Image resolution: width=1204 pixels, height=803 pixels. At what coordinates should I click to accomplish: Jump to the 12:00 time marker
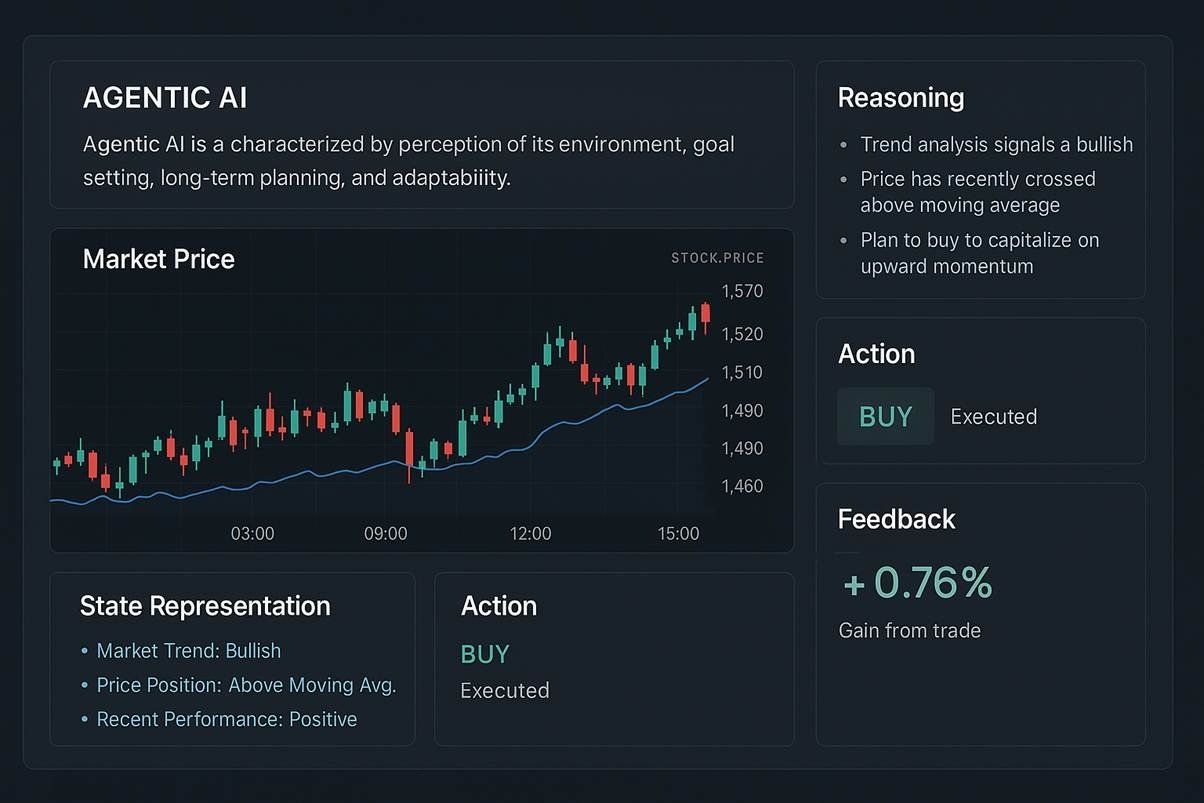pos(530,534)
